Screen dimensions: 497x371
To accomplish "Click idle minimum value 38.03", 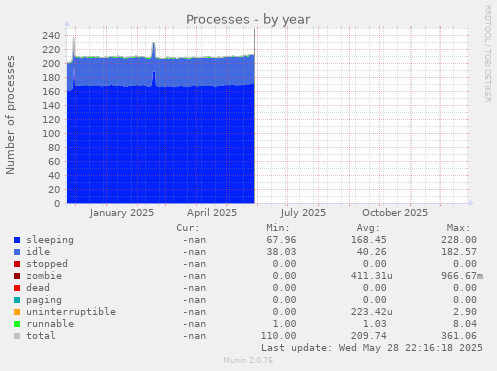I will pyautogui.click(x=281, y=252).
